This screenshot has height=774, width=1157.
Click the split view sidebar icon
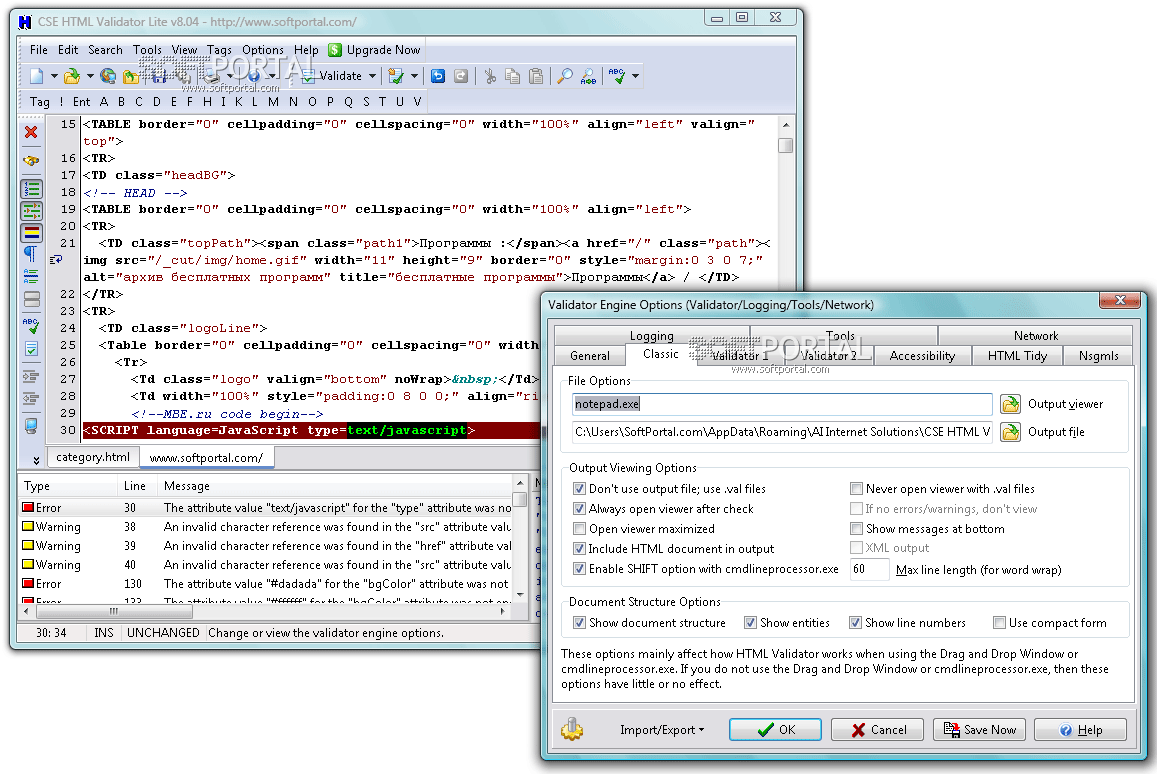(32, 300)
